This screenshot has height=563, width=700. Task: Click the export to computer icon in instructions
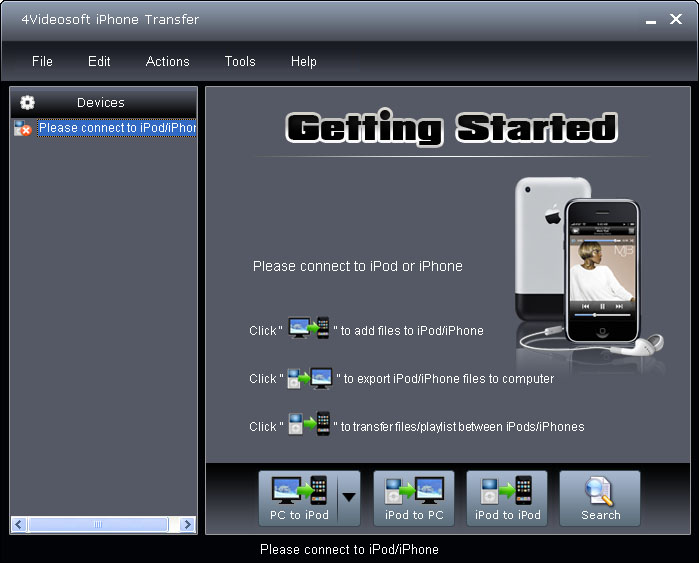click(x=308, y=378)
